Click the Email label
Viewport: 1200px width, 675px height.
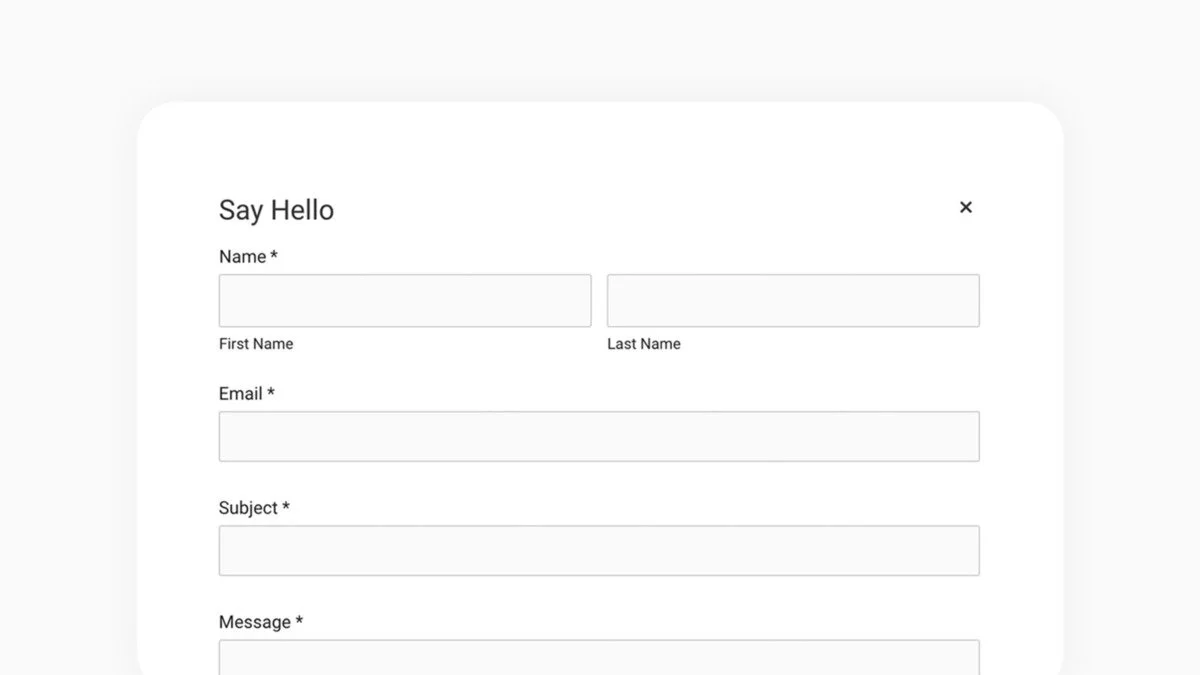[x=239, y=393]
